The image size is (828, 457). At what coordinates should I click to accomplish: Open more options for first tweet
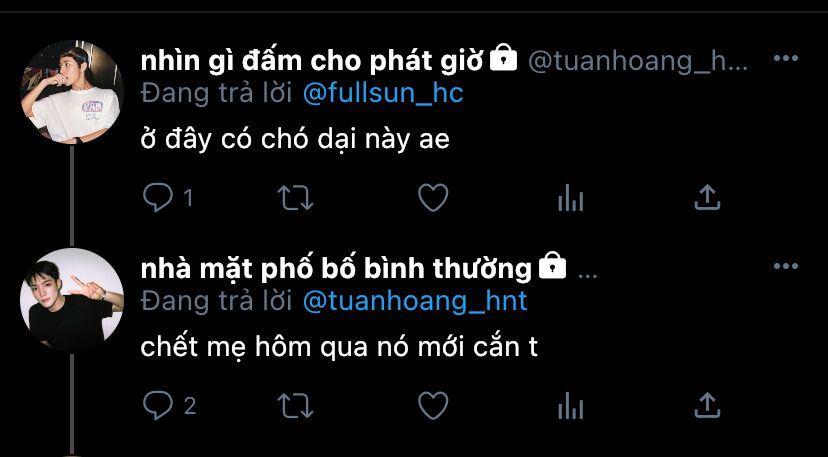coord(786,58)
